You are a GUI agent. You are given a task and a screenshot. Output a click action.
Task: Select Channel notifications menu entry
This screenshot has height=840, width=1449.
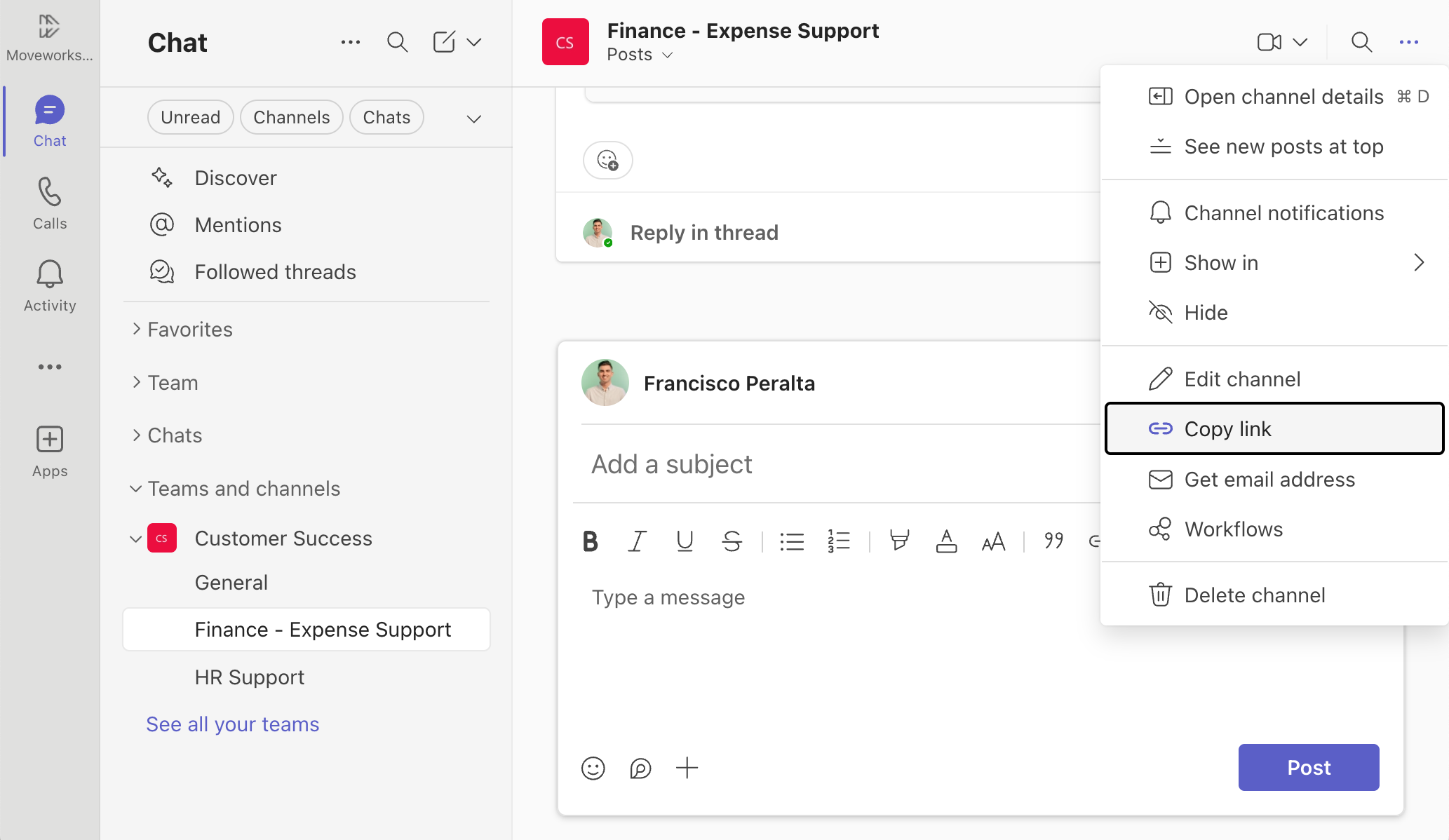click(x=1283, y=213)
